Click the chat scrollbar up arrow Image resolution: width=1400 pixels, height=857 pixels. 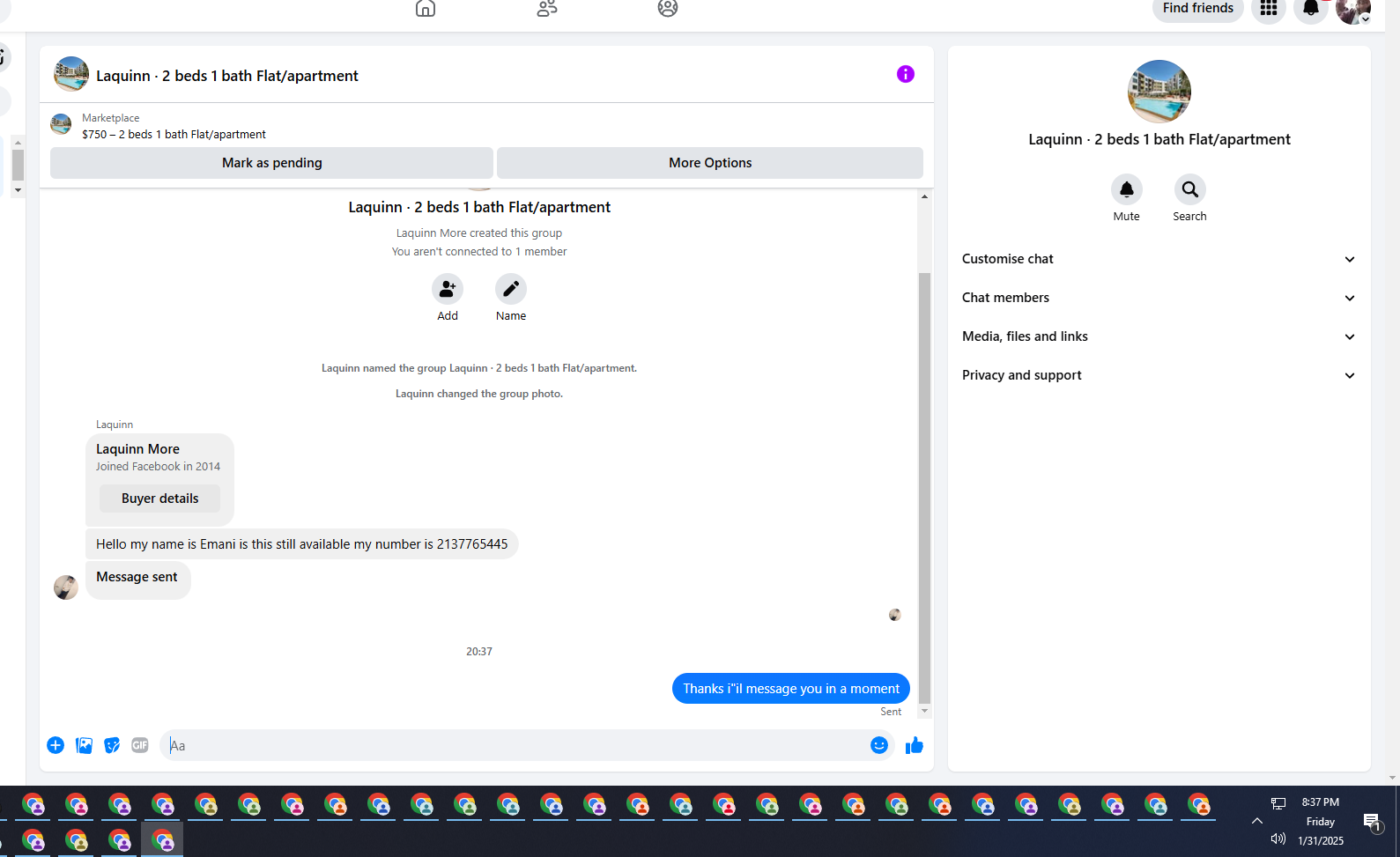point(924,196)
